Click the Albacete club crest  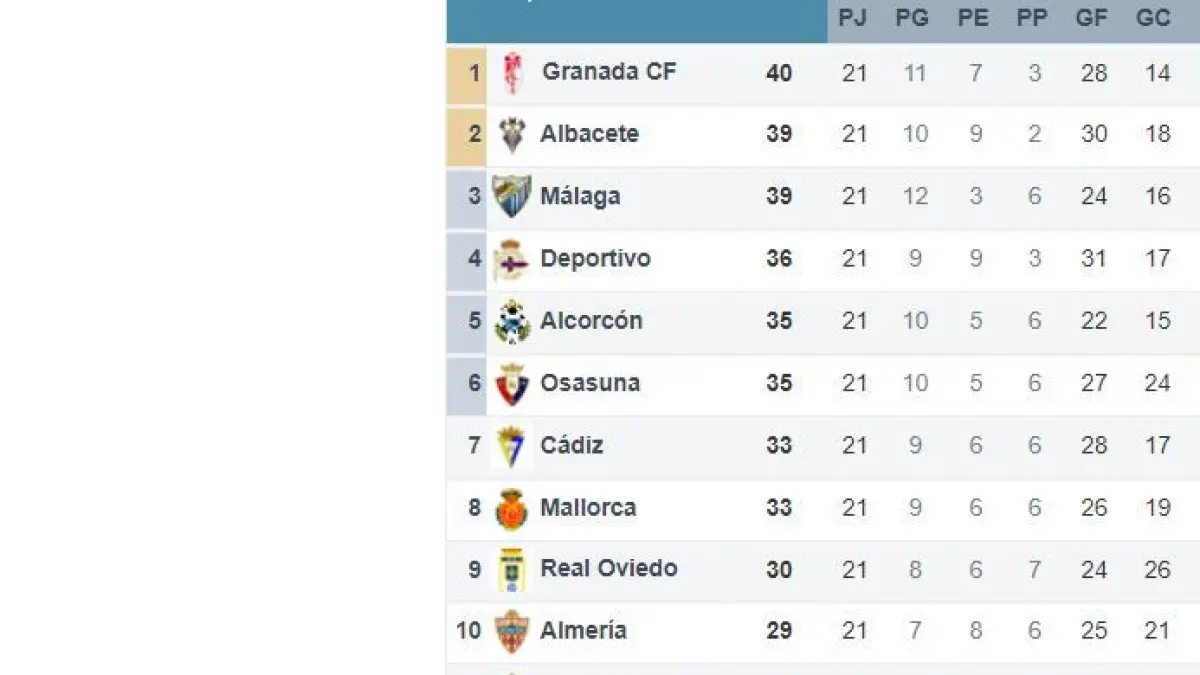coord(512,135)
